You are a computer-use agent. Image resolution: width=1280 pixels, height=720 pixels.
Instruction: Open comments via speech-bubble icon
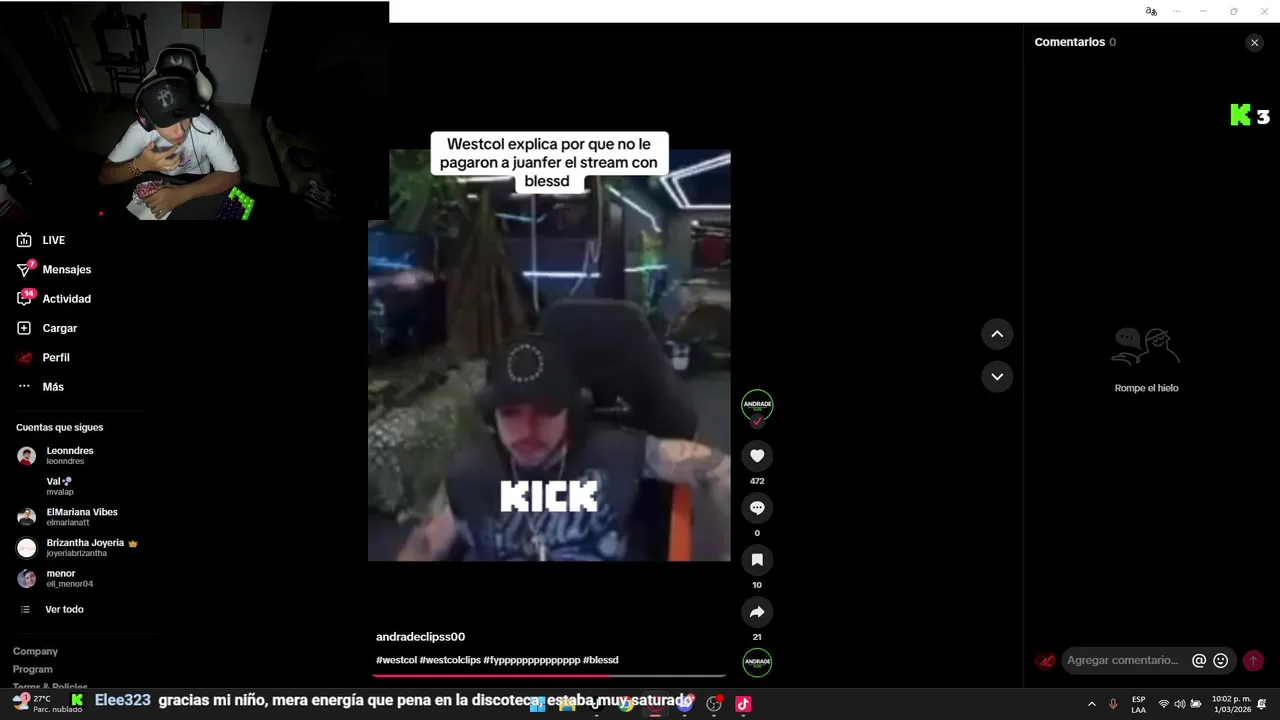757,508
